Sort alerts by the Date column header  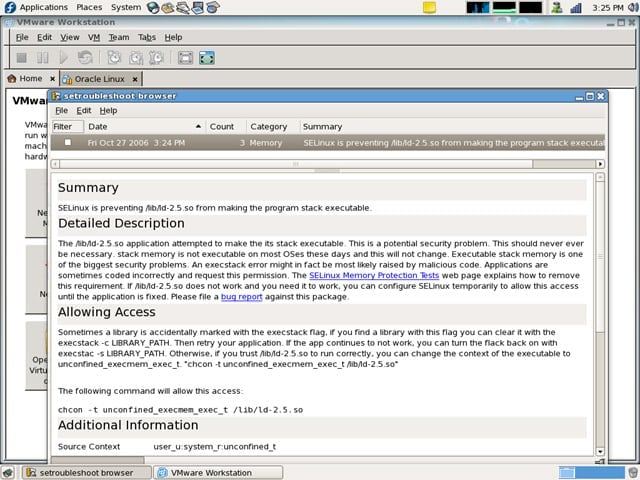pos(144,127)
